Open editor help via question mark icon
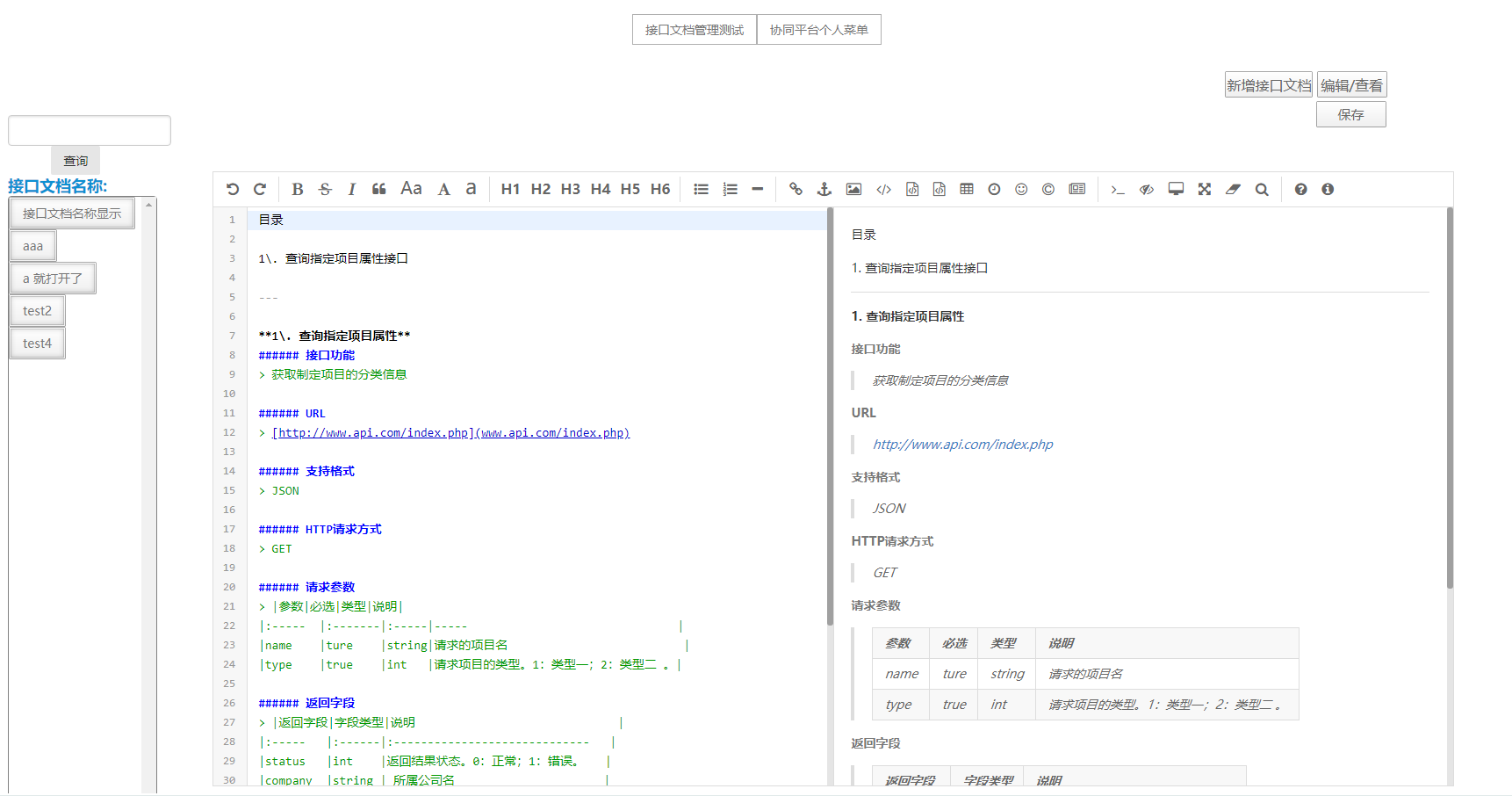Screen dimensions: 1512x796 1300,189
